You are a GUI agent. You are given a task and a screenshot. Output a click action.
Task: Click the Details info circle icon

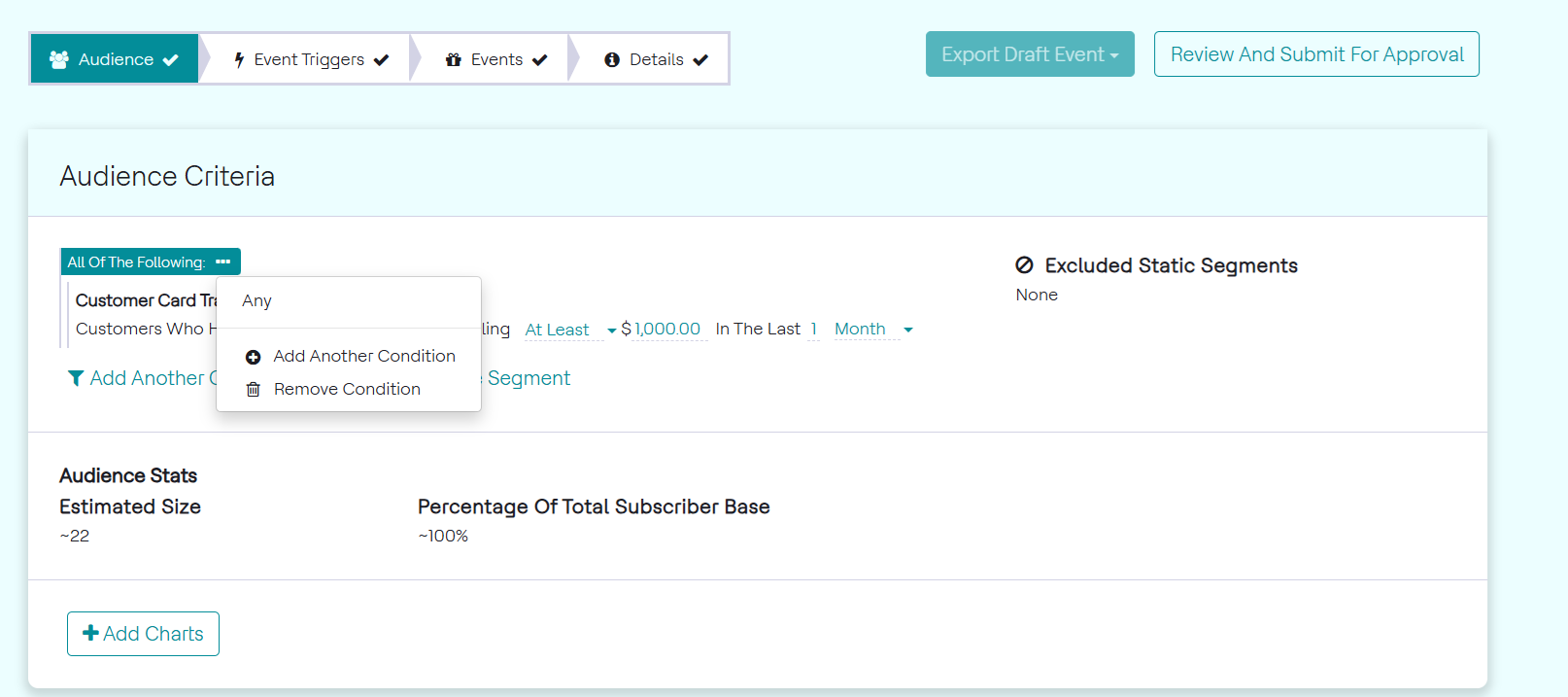[x=612, y=59]
